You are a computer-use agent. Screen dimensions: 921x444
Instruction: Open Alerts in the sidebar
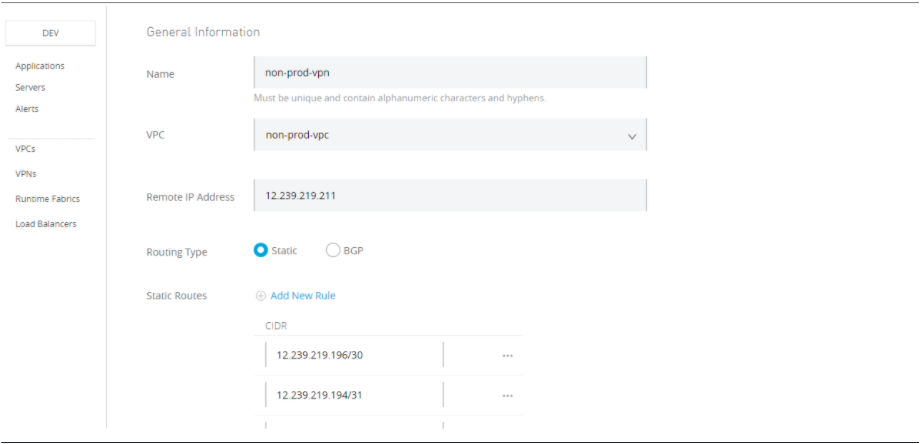point(27,108)
